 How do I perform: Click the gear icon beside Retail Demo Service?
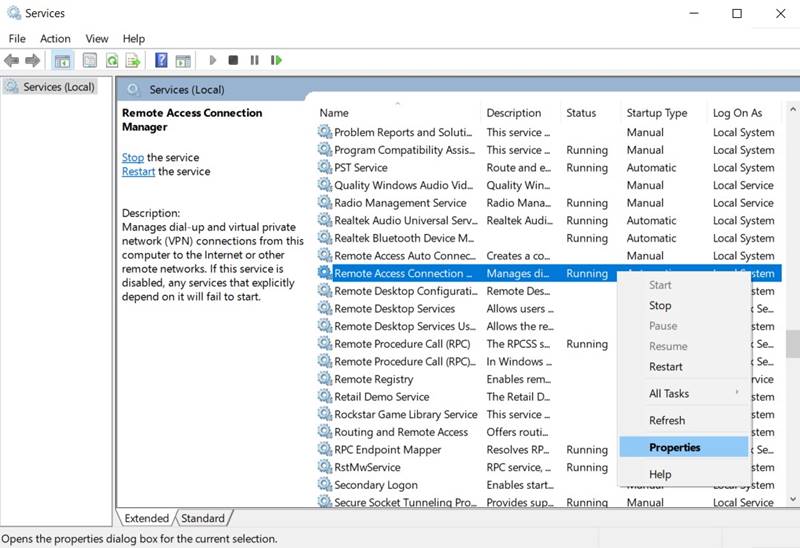pos(324,396)
